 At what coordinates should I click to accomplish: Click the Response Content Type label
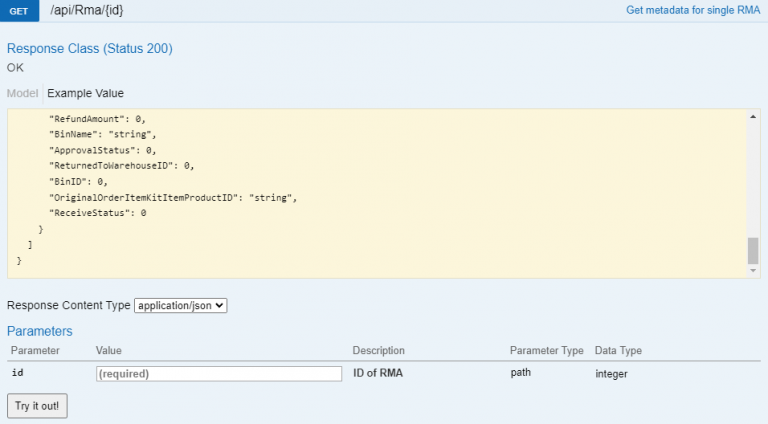pos(69,305)
